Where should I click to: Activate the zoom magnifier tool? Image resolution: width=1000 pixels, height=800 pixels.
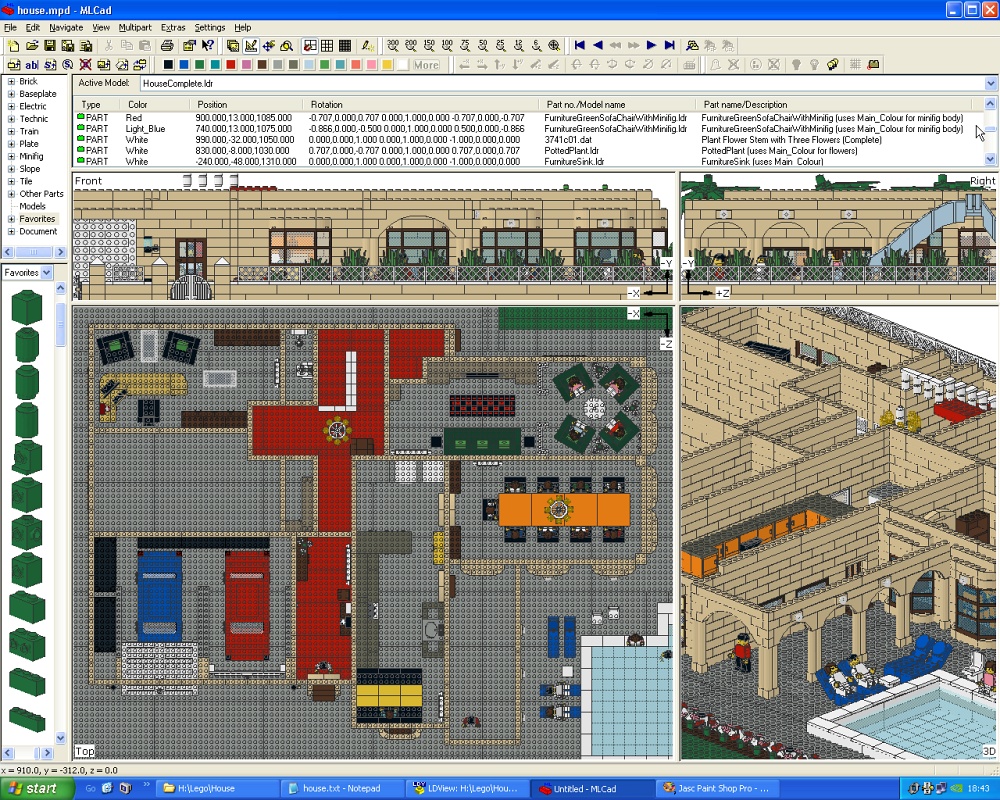(x=286, y=46)
